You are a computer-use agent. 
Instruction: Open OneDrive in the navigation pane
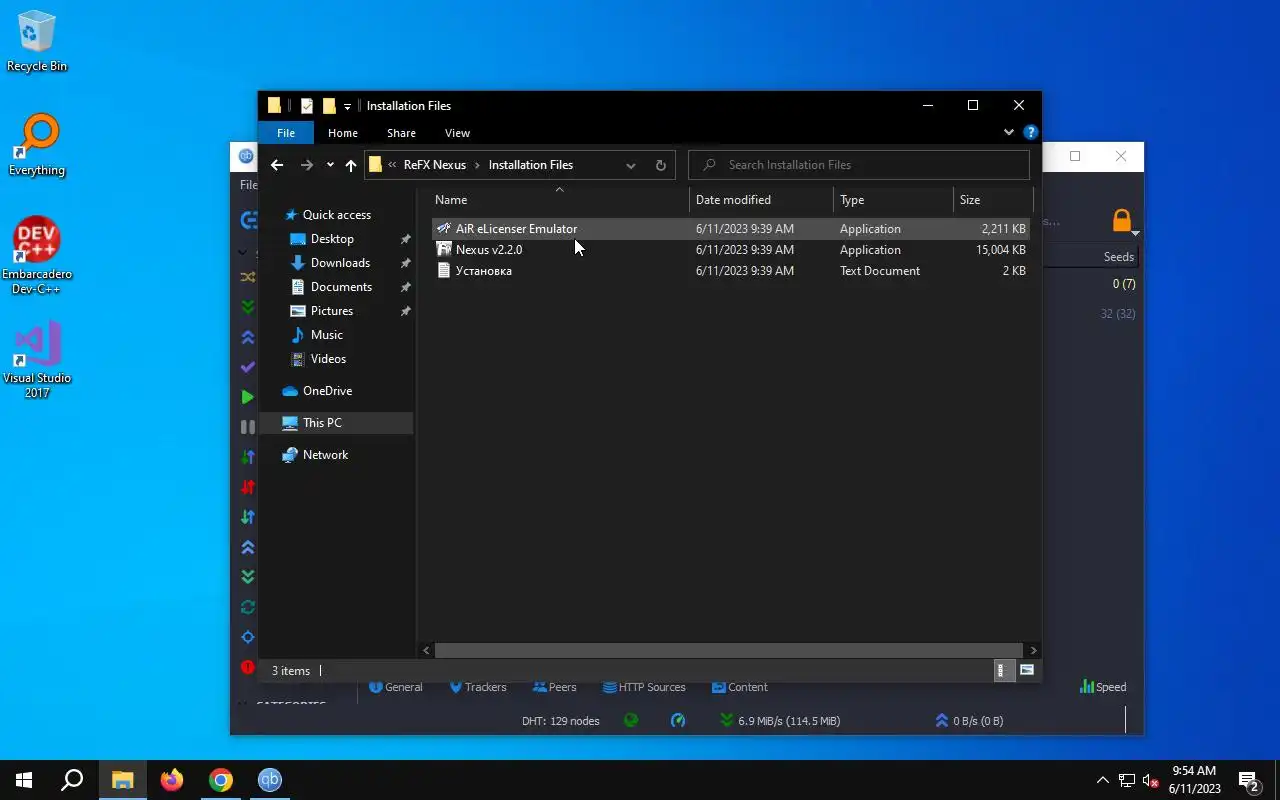[327, 391]
